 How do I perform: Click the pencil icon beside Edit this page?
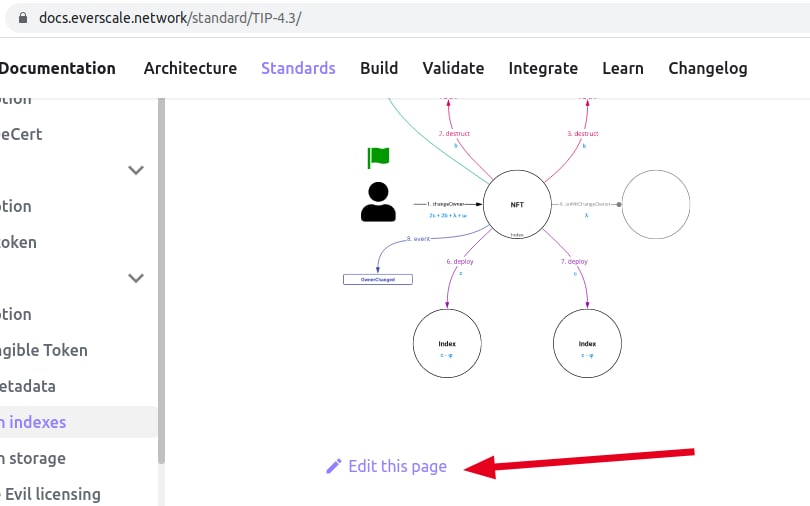coord(334,466)
